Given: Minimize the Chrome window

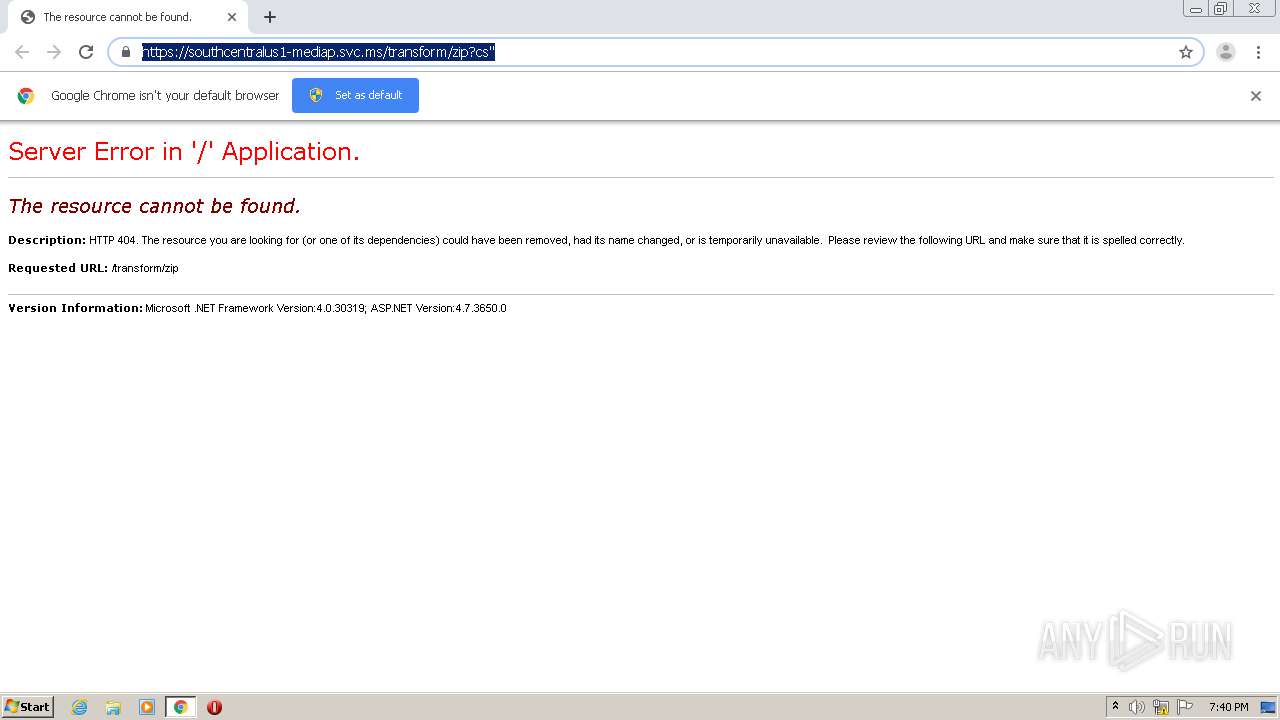Looking at the screenshot, I should (1196, 9).
